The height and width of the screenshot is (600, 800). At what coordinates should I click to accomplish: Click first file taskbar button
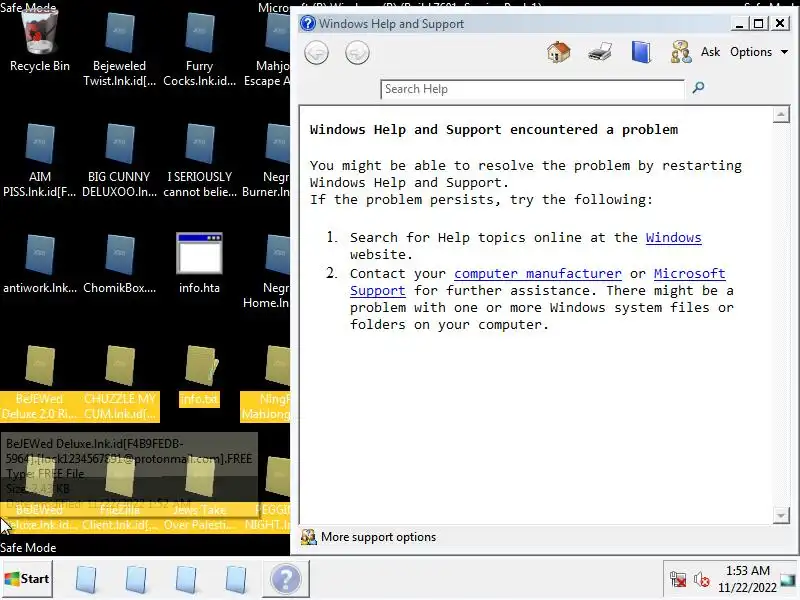point(85,579)
